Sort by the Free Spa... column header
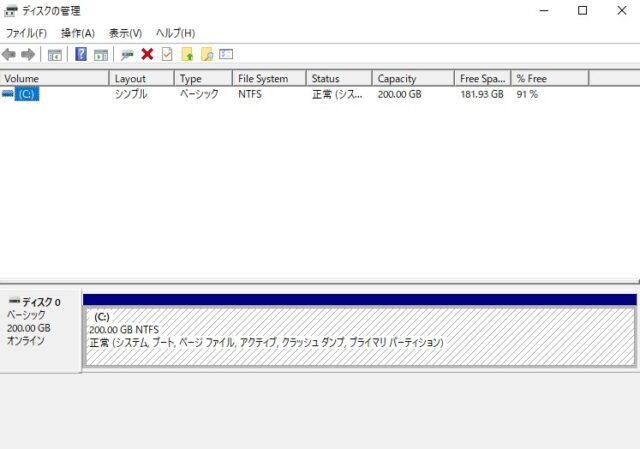Viewport: 640px width, 449px height. point(483,78)
